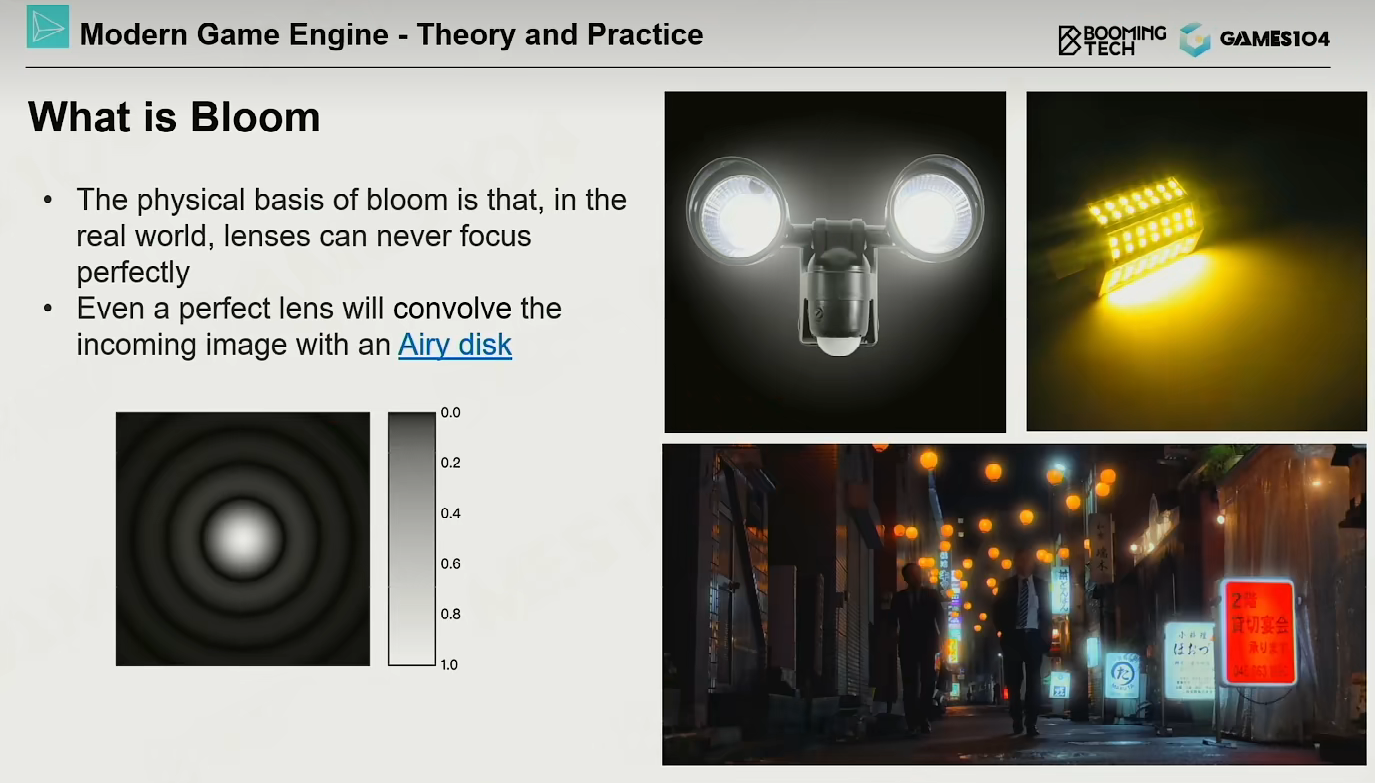The height and width of the screenshot is (783, 1375).
Task: Click the grayscale intensity color bar
Action: (412, 539)
